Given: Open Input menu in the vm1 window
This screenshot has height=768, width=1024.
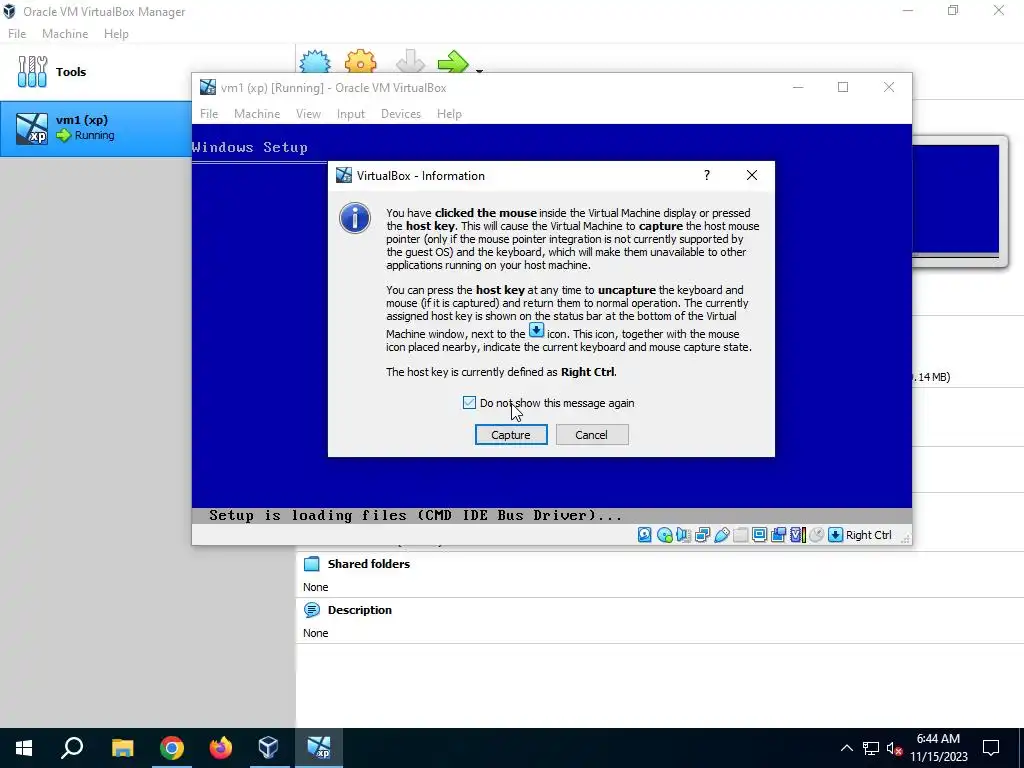Looking at the screenshot, I should [351, 114].
